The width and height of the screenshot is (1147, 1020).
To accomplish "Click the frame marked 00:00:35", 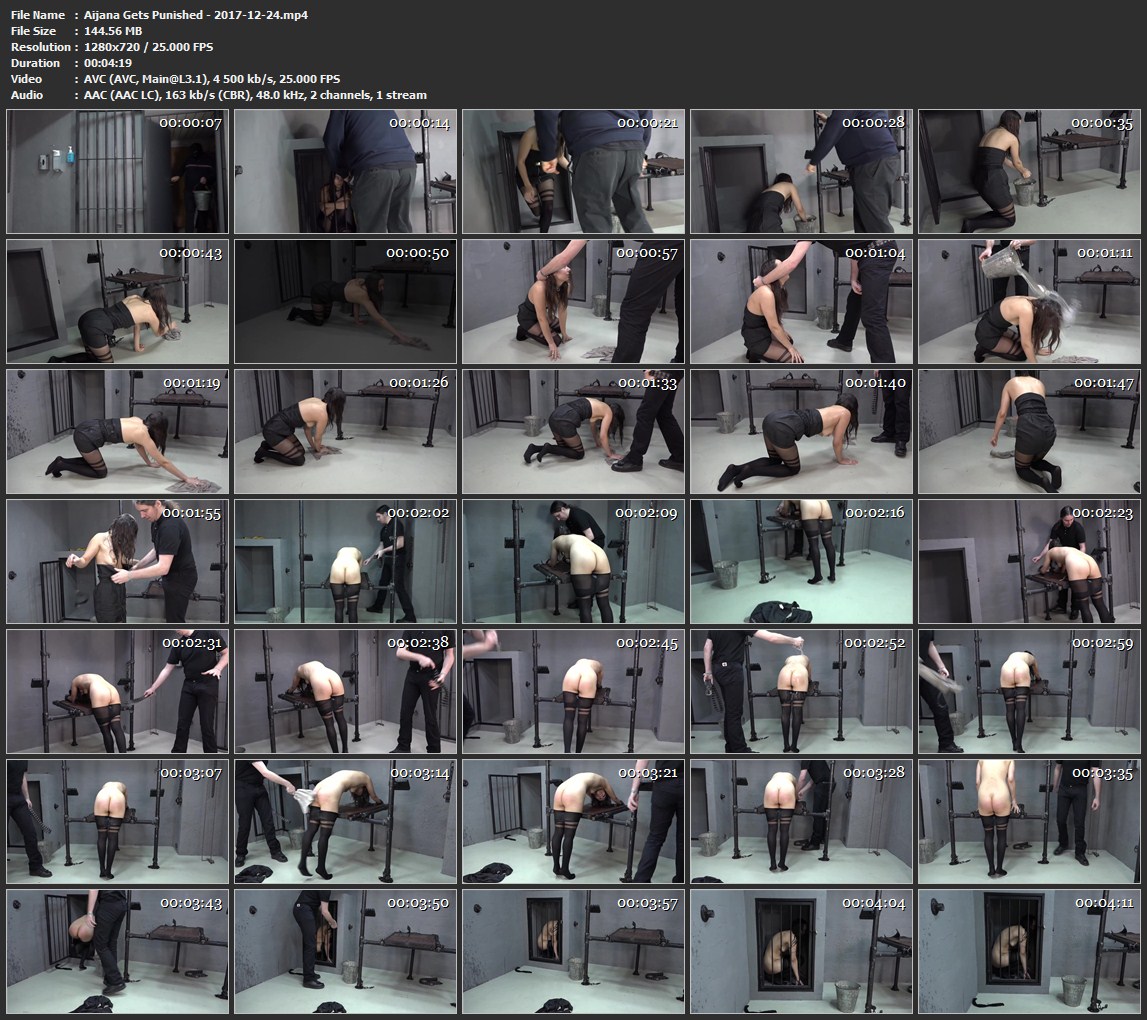I will [x=1029, y=172].
